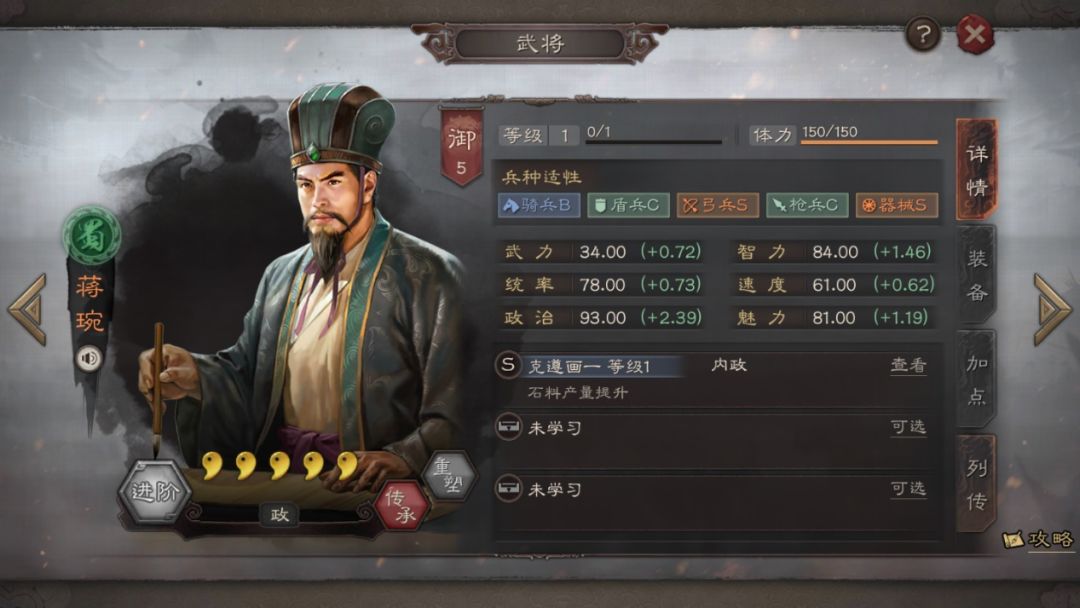The image size is (1080, 608).
Task: Click the question mark help icon
Action: pyautogui.click(x=923, y=33)
